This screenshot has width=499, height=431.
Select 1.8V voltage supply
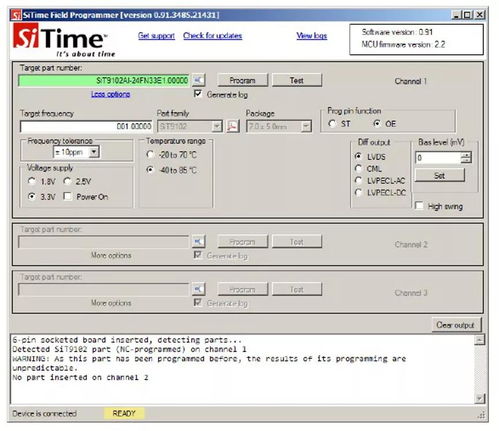point(32,181)
